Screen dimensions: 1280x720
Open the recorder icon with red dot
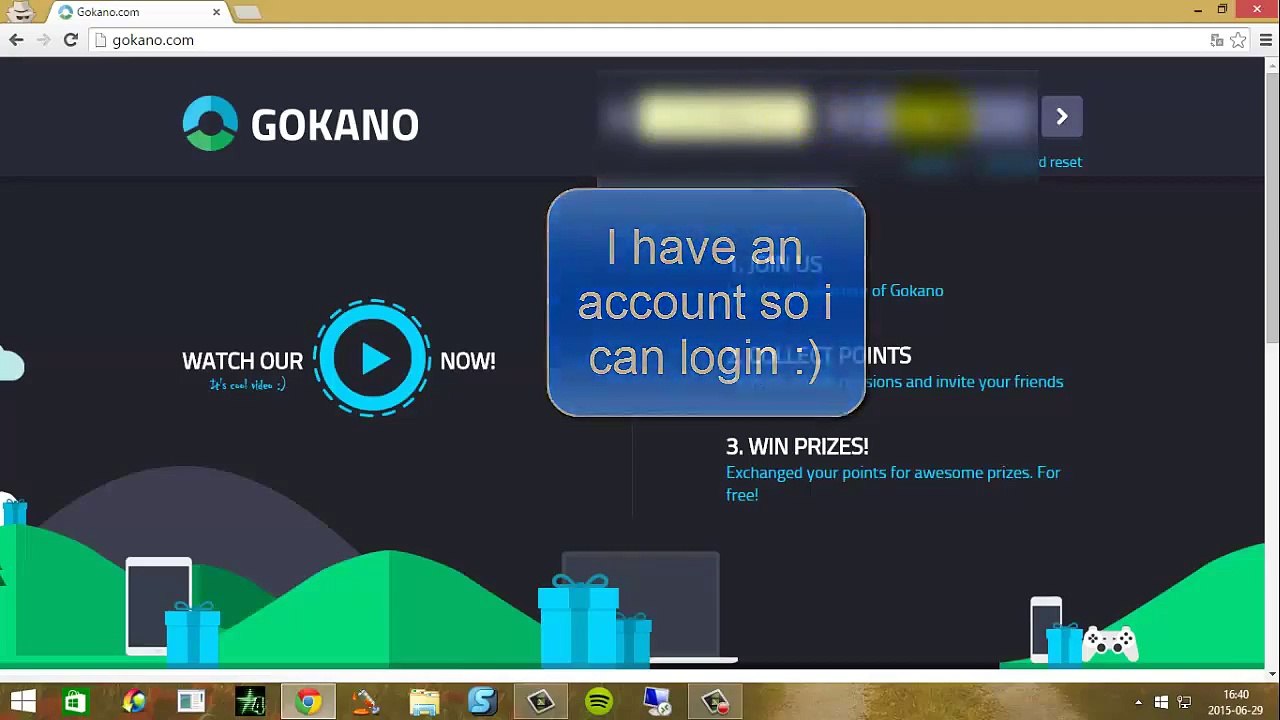(715, 702)
